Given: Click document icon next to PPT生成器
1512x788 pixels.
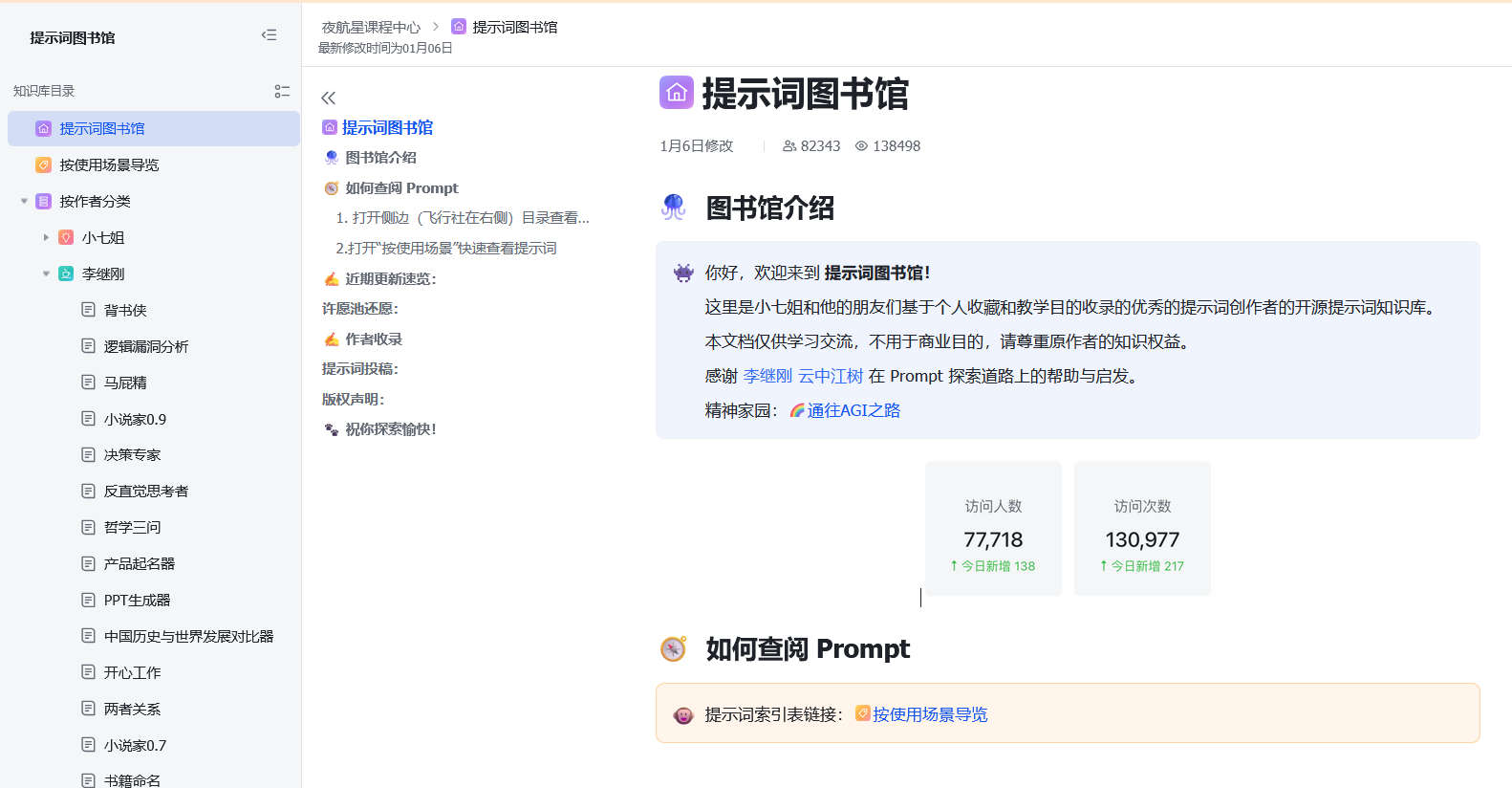Looking at the screenshot, I should pyautogui.click(x=89, y=600).
